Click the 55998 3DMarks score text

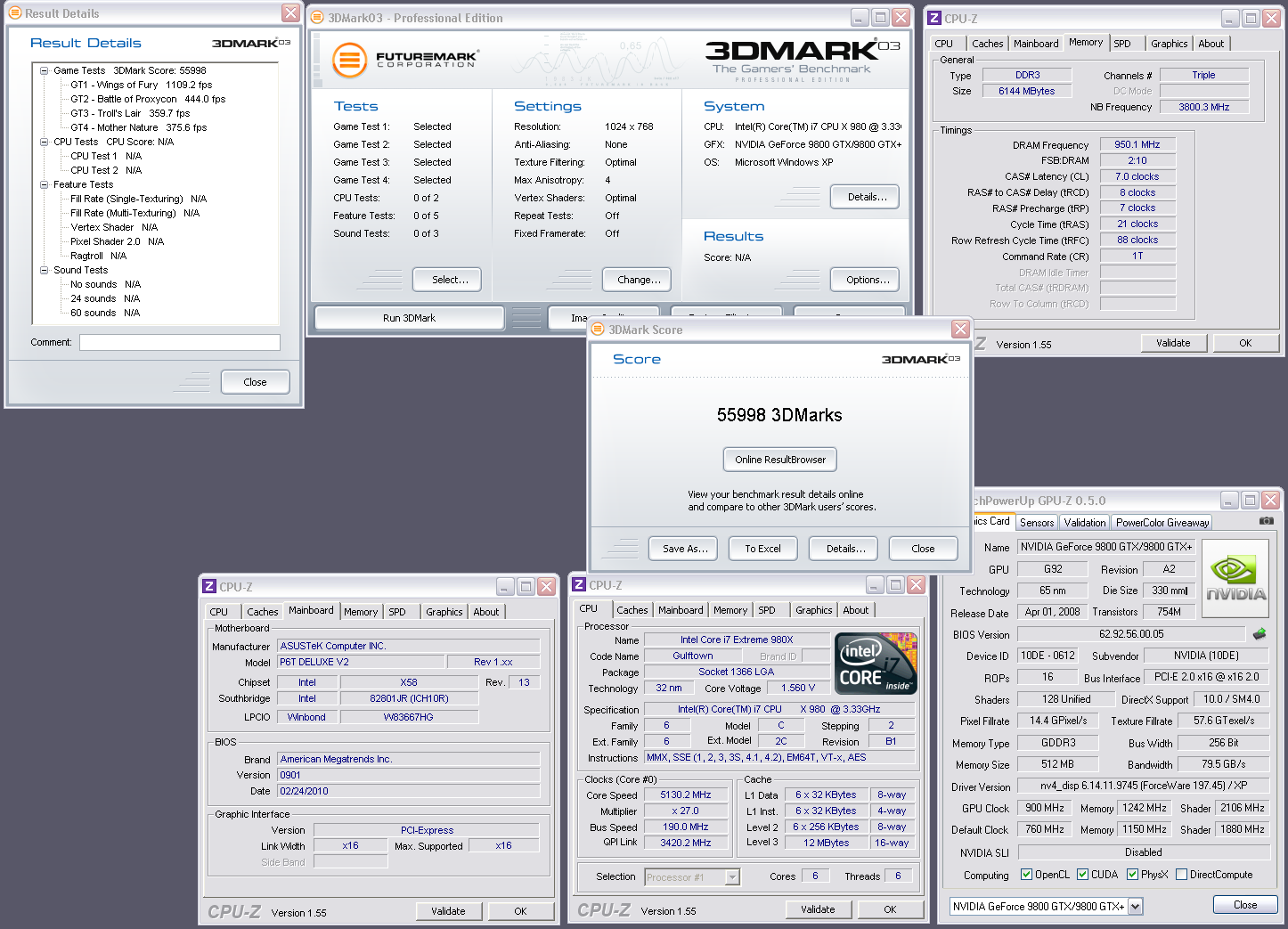point(779,415)
